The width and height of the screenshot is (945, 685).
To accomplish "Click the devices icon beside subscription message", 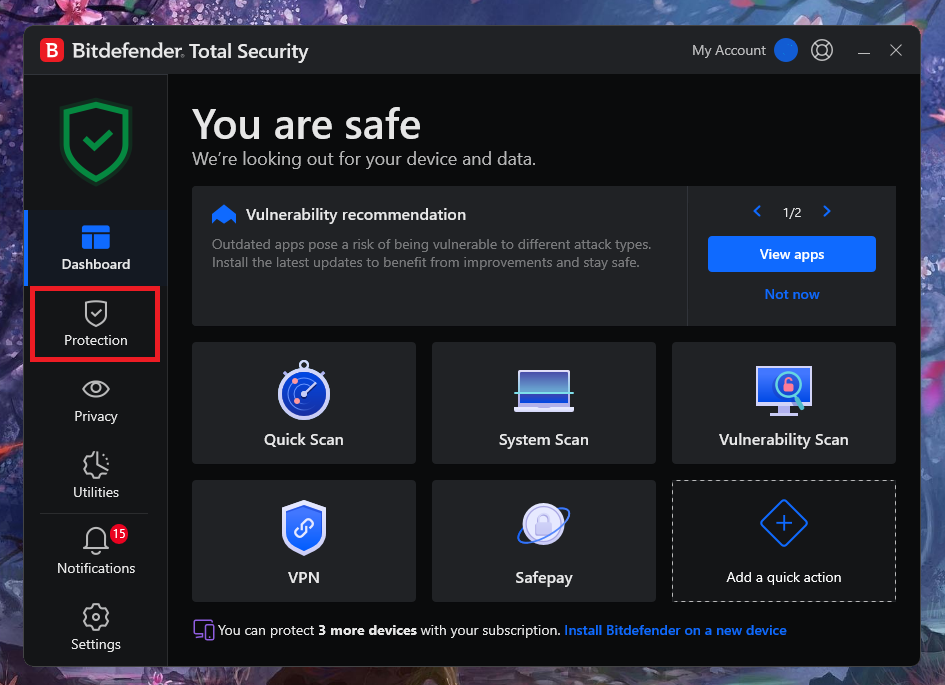I will click(204, 630).
